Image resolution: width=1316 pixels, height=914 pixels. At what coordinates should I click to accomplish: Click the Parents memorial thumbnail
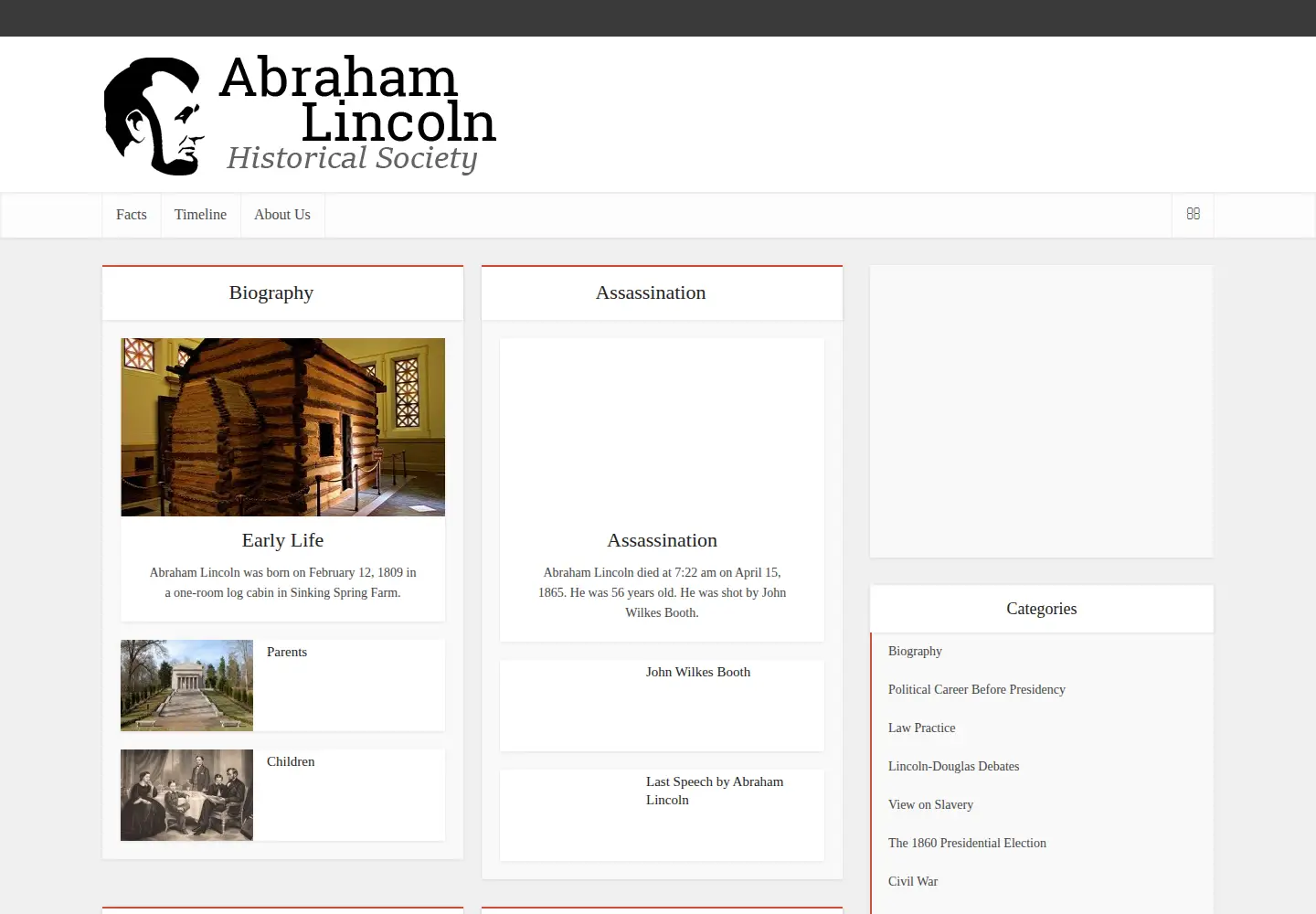186,685
